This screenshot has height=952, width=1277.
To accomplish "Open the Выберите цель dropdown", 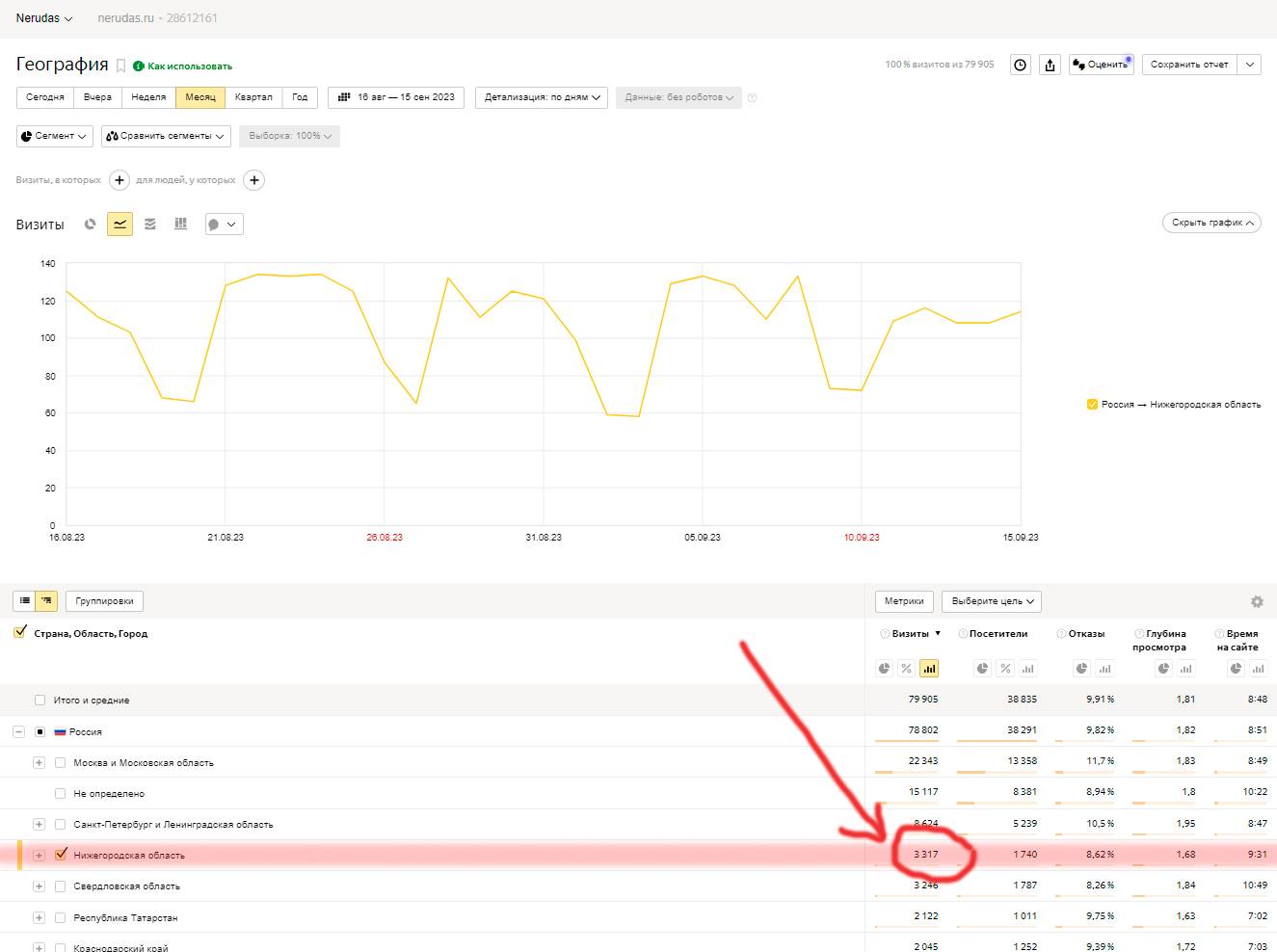I will coord(992,601).
